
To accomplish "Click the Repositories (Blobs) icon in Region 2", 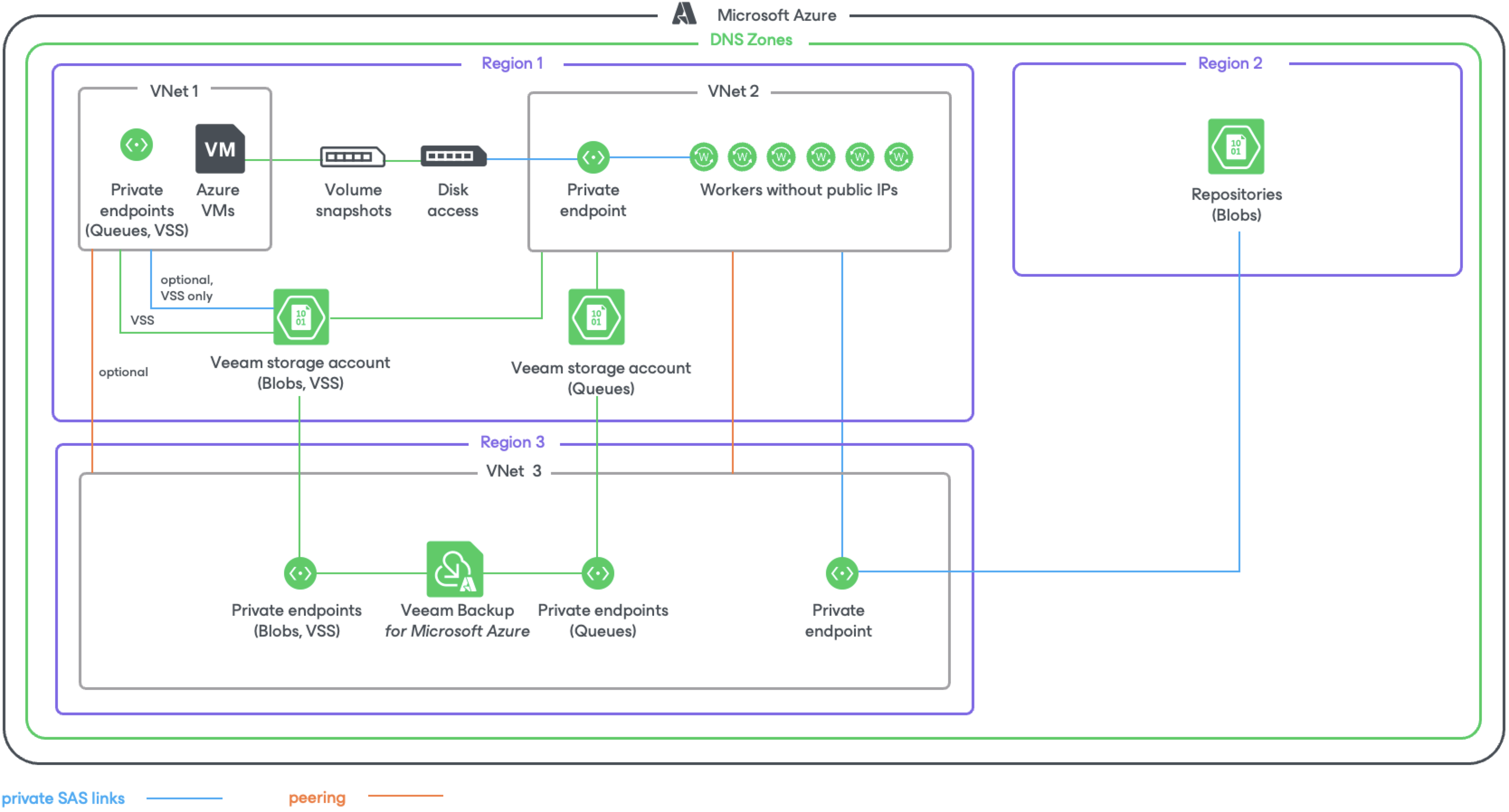I will [x=1235, y=146].
